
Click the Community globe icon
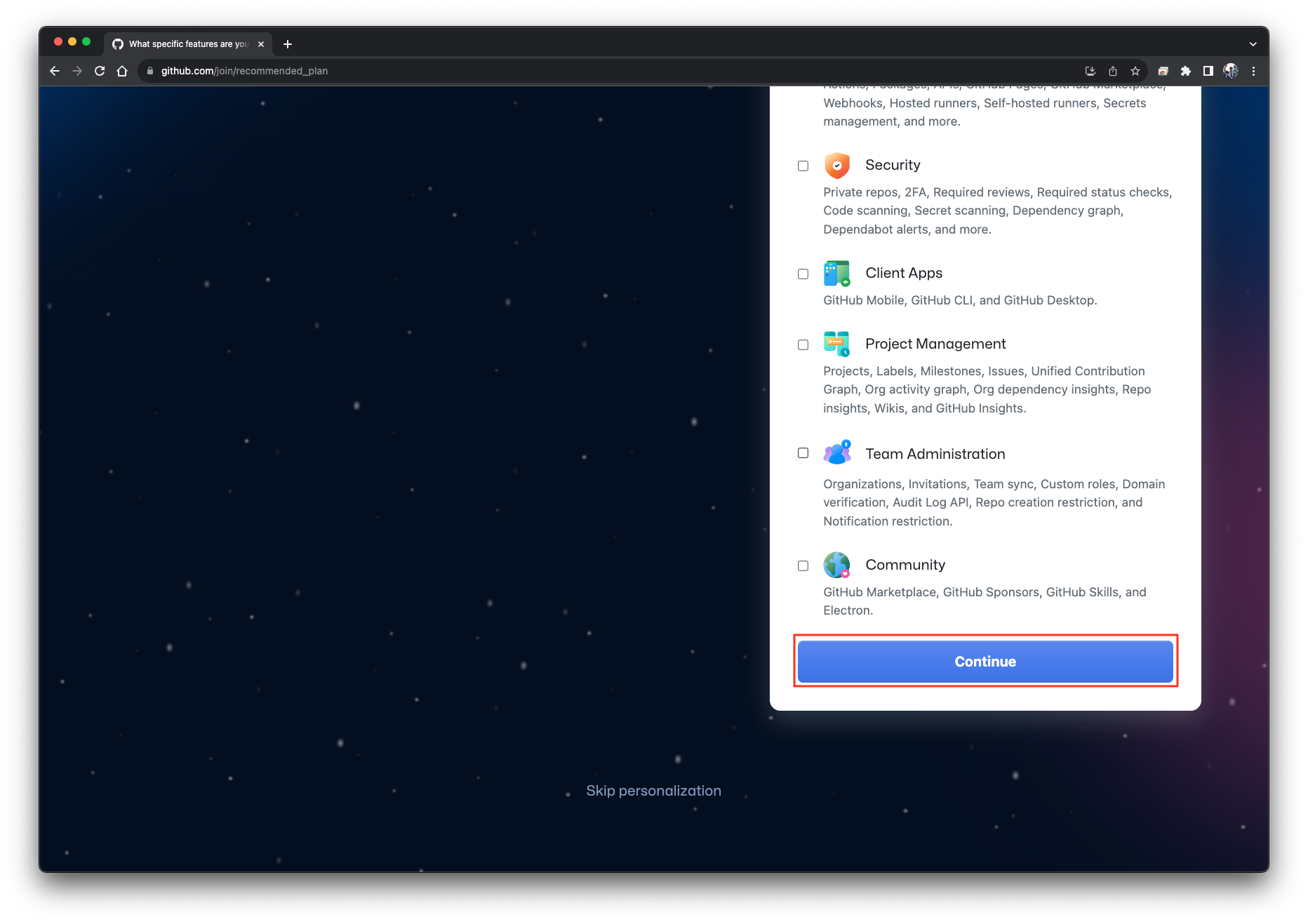[x=836, y=565]
